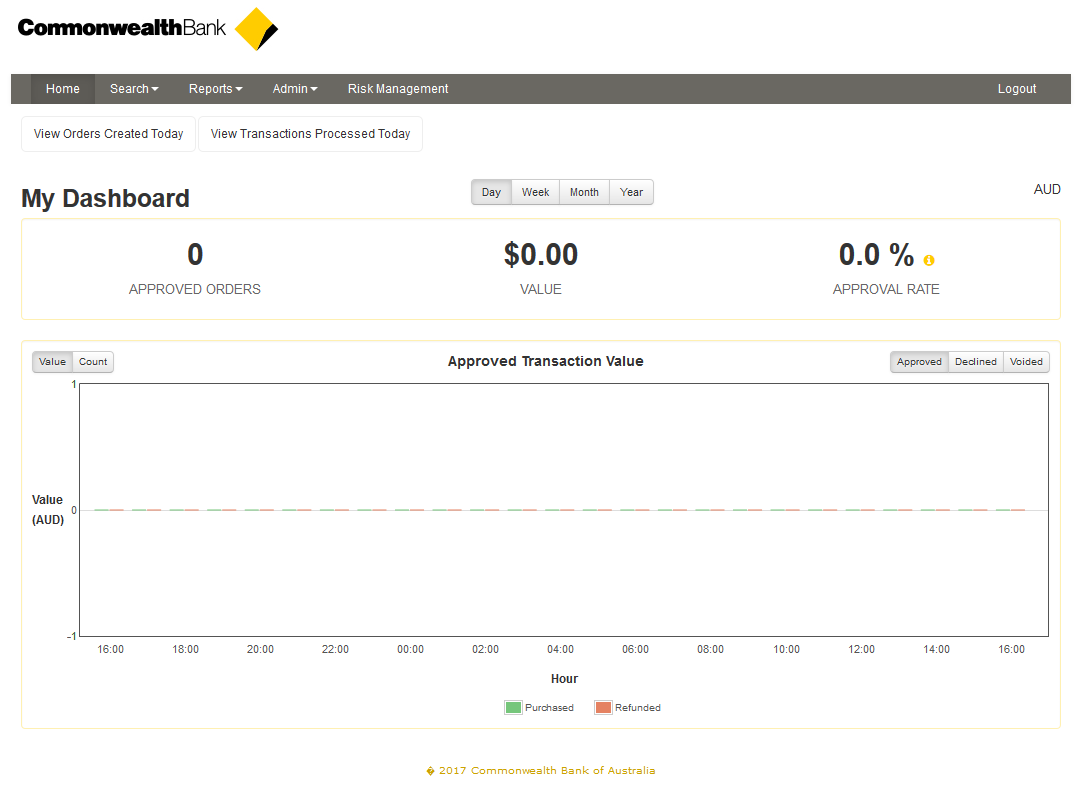Open the Admin dropdown menu

(x=295, y=89)
